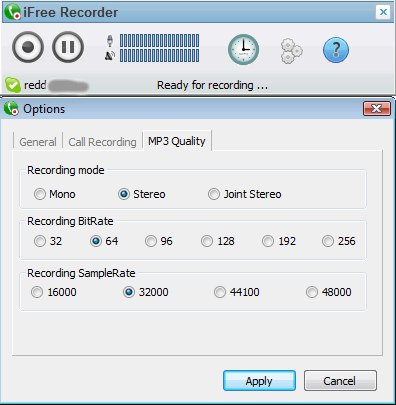Viewport: 396px width, 405px height.
Task: Set recording bitrate to 32
Action: [x=48, y=241]
